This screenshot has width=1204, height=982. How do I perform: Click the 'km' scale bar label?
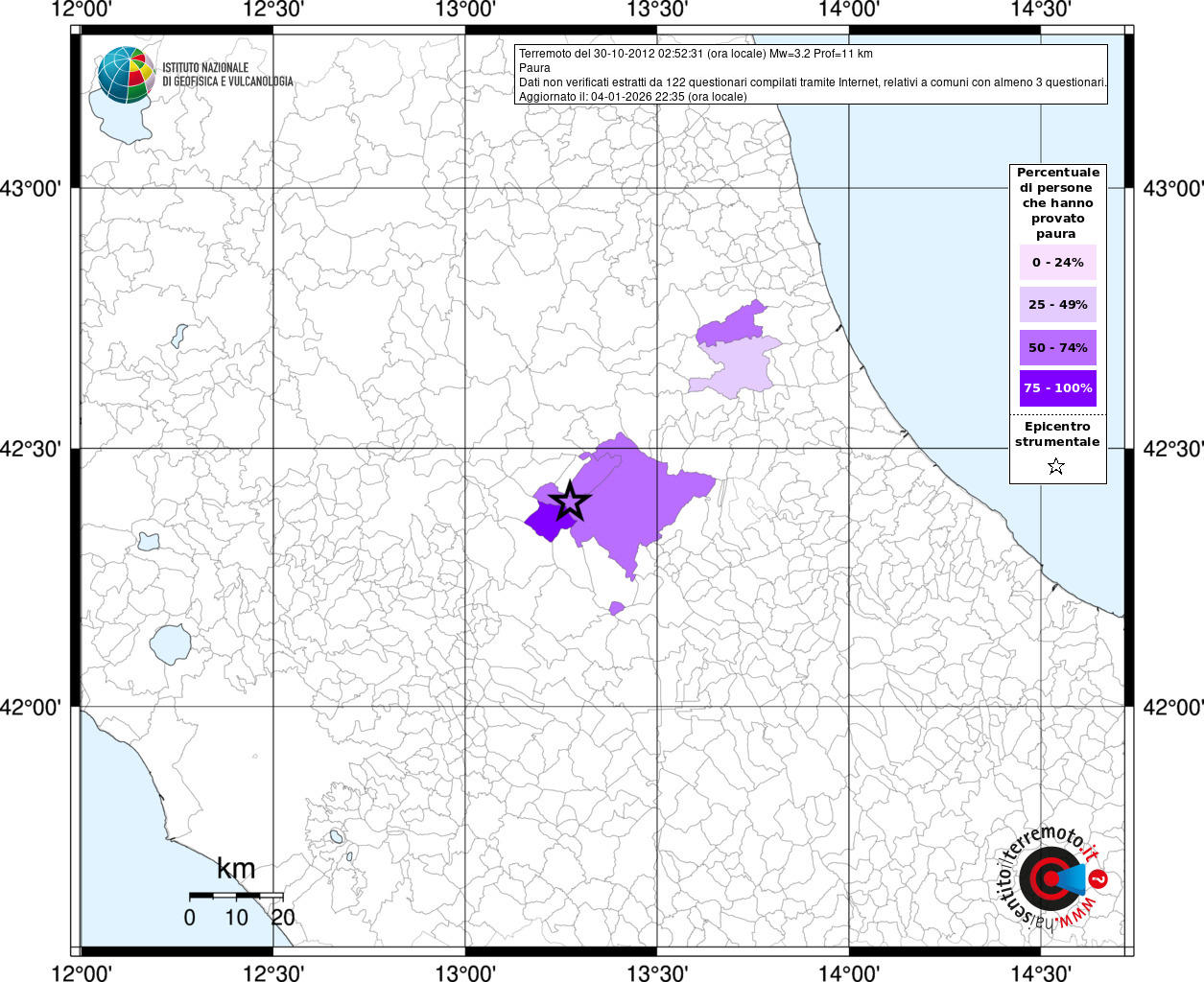click(236, 869)
